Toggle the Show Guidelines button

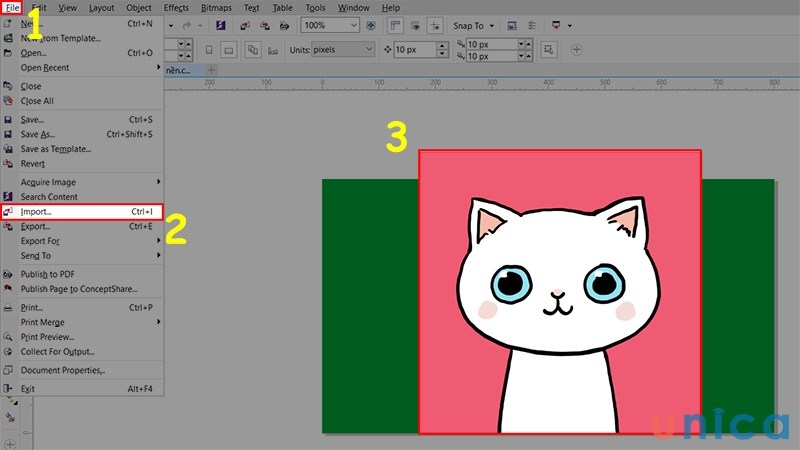(x=435, y=25)
